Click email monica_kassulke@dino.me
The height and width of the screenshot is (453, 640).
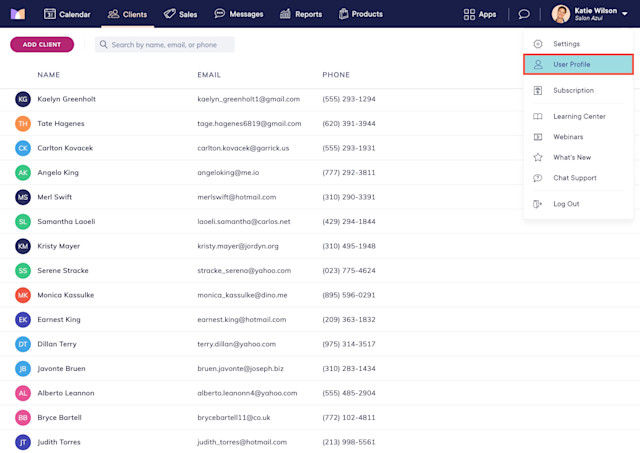click(x=242, y=295)
